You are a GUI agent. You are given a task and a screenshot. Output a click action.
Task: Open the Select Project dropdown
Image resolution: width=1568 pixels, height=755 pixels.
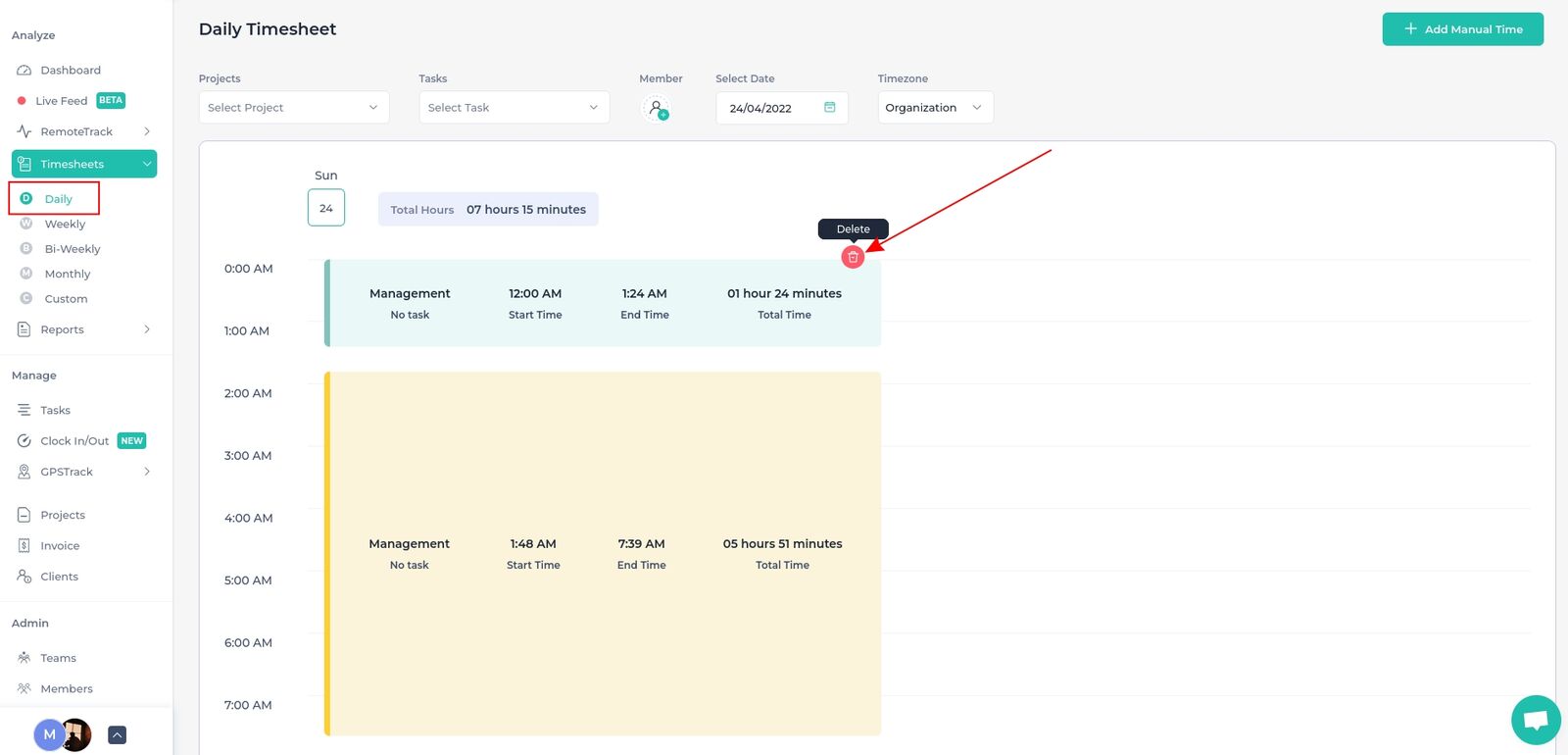tap(294, 108)
